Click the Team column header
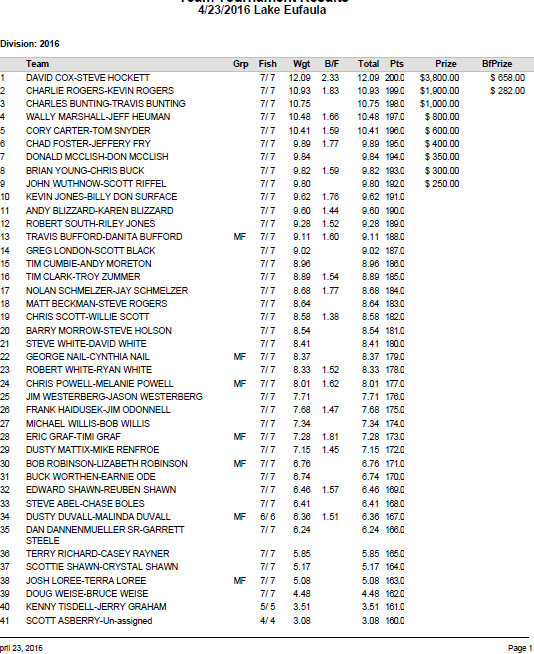Image resolution: width=534 pixels, height=654 pixels. click(37, 64)
